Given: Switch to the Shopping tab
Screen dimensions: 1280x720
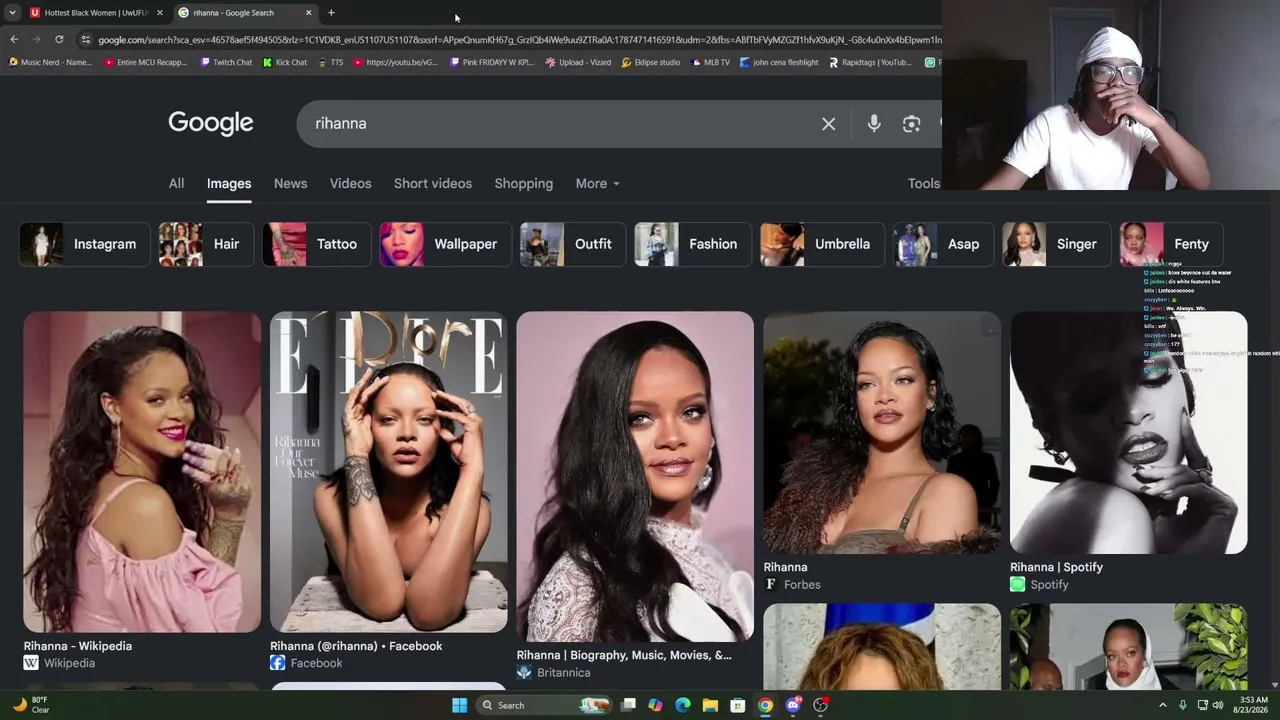Looking at the screenshot, I should (523, 184).
